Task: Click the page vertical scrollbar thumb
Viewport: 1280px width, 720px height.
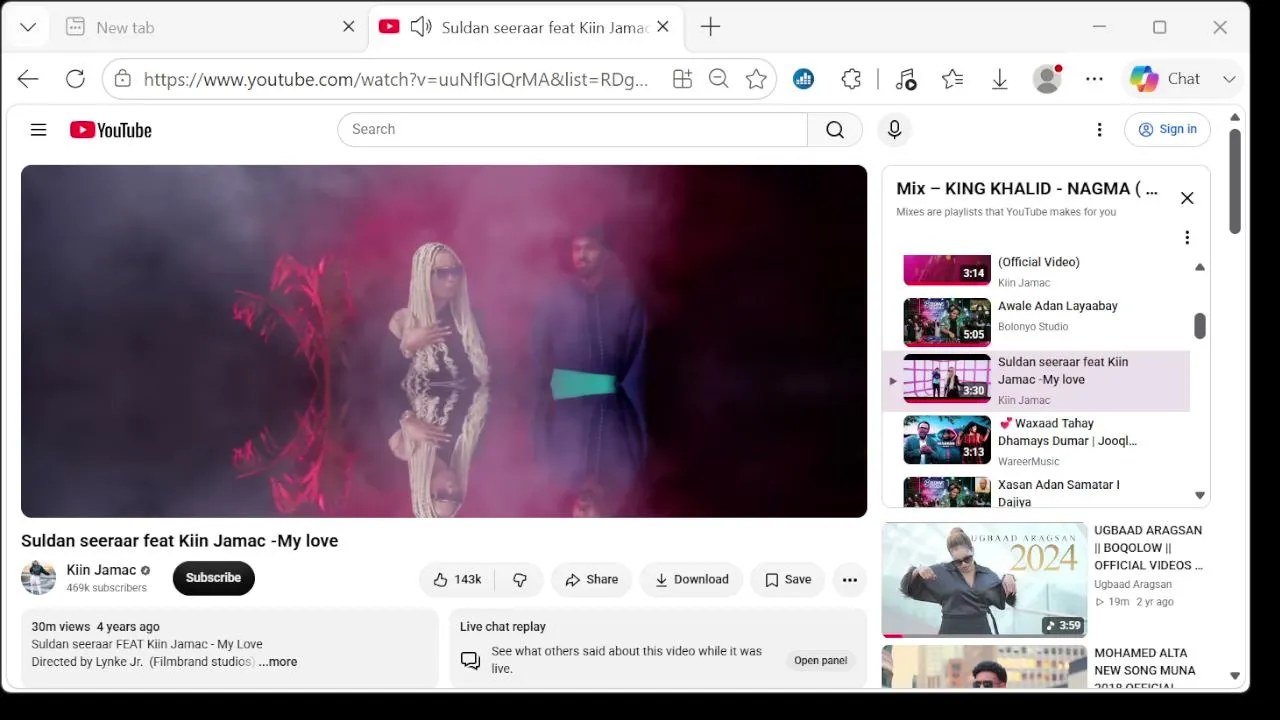Action: pyautogui.click(x=1235, y=181)
